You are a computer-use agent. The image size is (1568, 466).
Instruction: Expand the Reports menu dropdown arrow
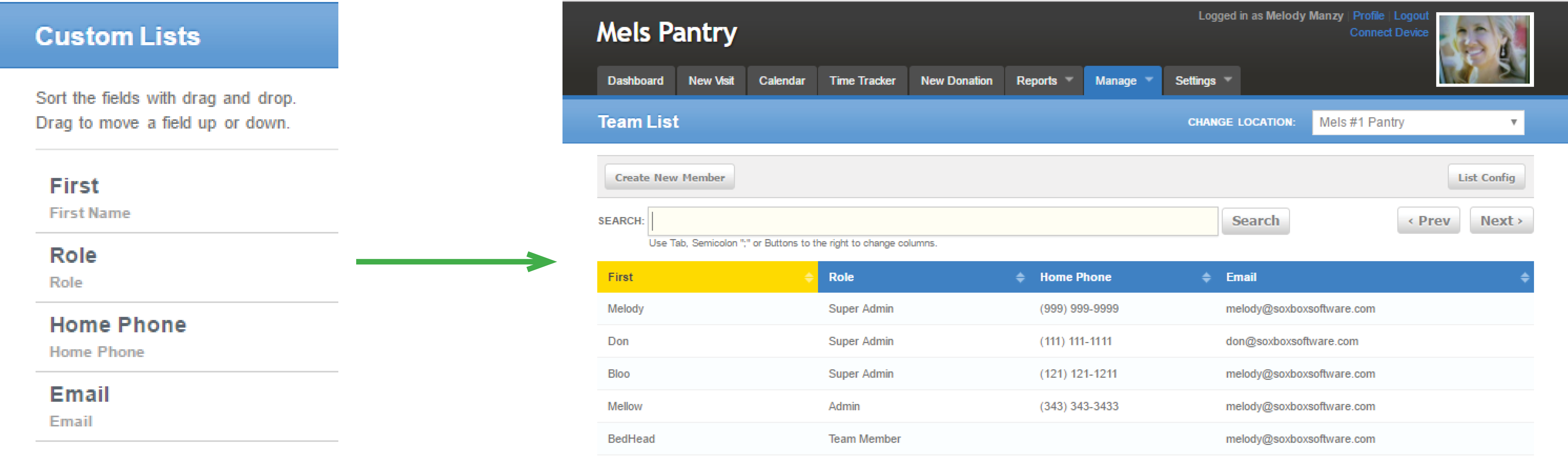click(x=1069, y=80)
